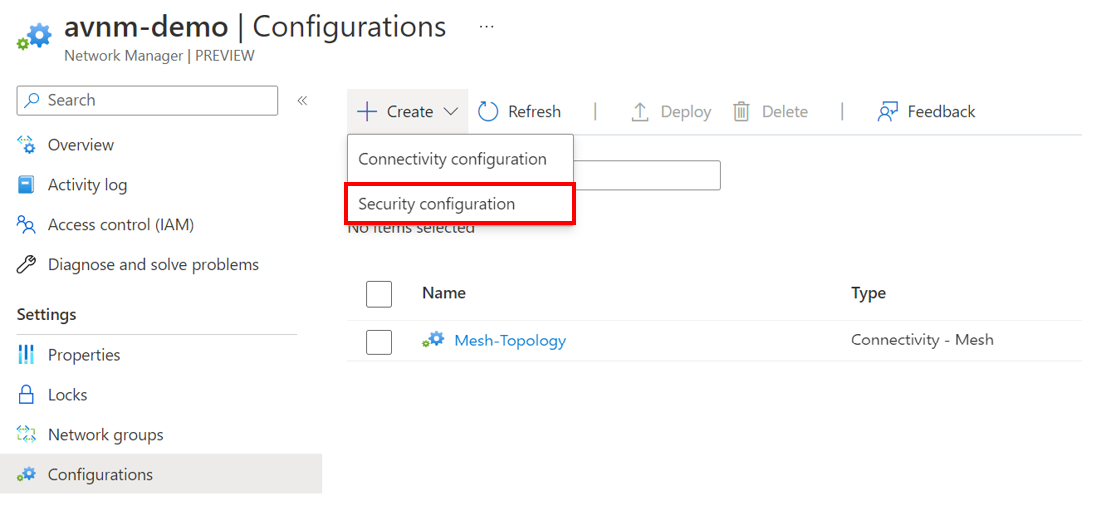
Task: Tick the Mesh-Topology row checkbox
Action: pos(379,342)
